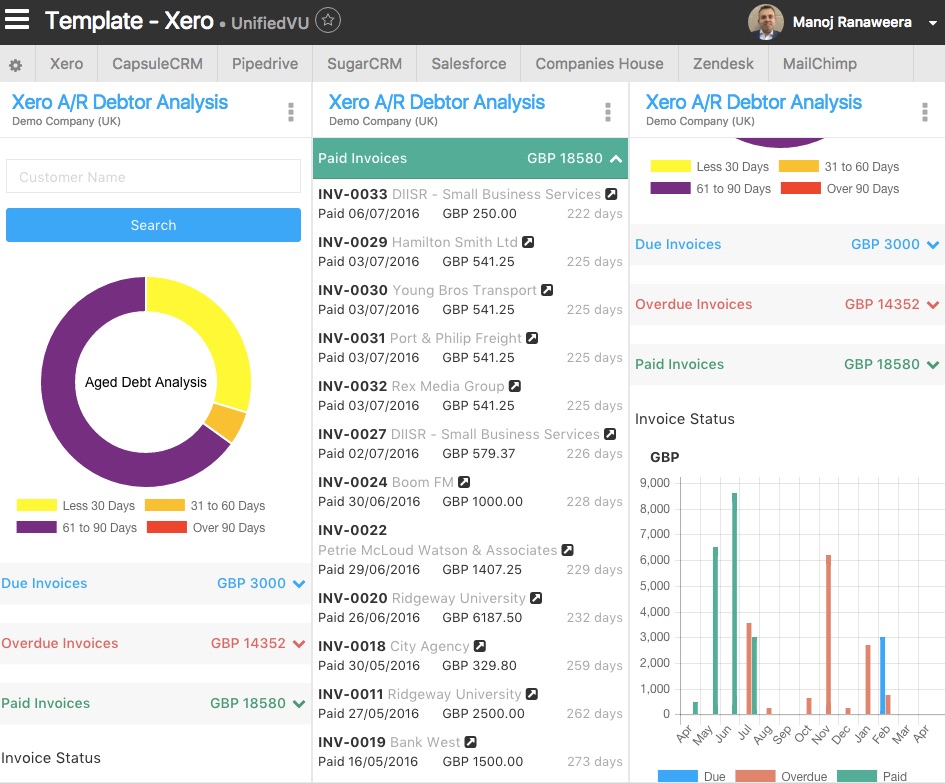Screen dimensions: 945x783
Task: Toggle the Less 30 Days legend in the left panel
Action: coord(76,505)
